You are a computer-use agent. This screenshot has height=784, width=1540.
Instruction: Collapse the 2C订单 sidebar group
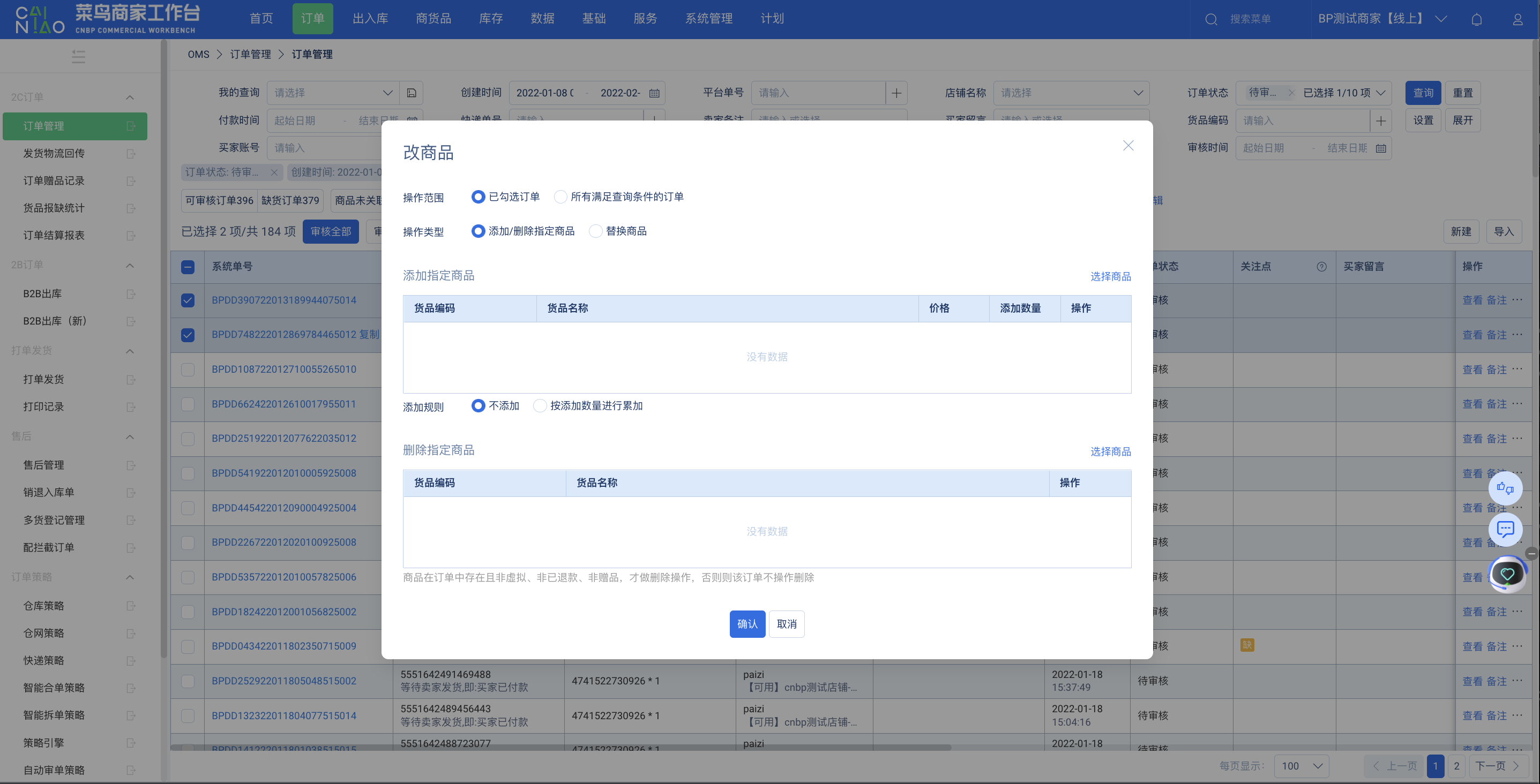[x=130, y=97]
